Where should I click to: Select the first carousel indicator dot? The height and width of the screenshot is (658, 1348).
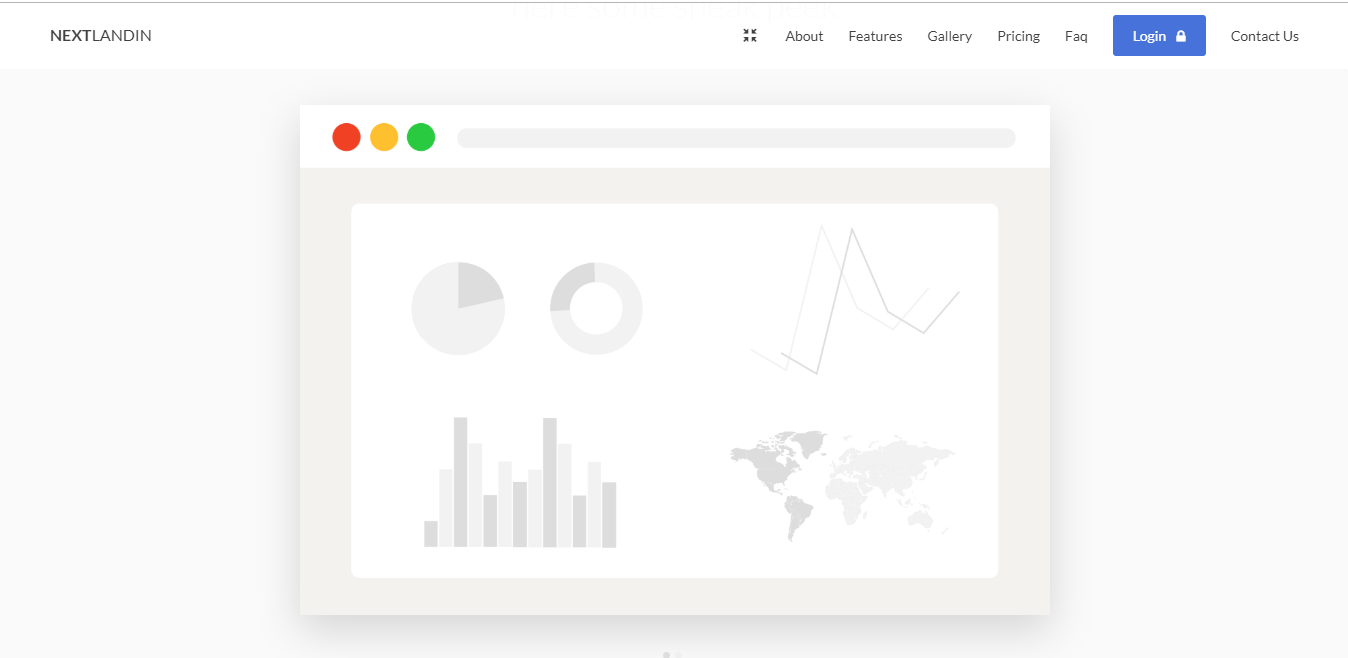pos(666,655)
